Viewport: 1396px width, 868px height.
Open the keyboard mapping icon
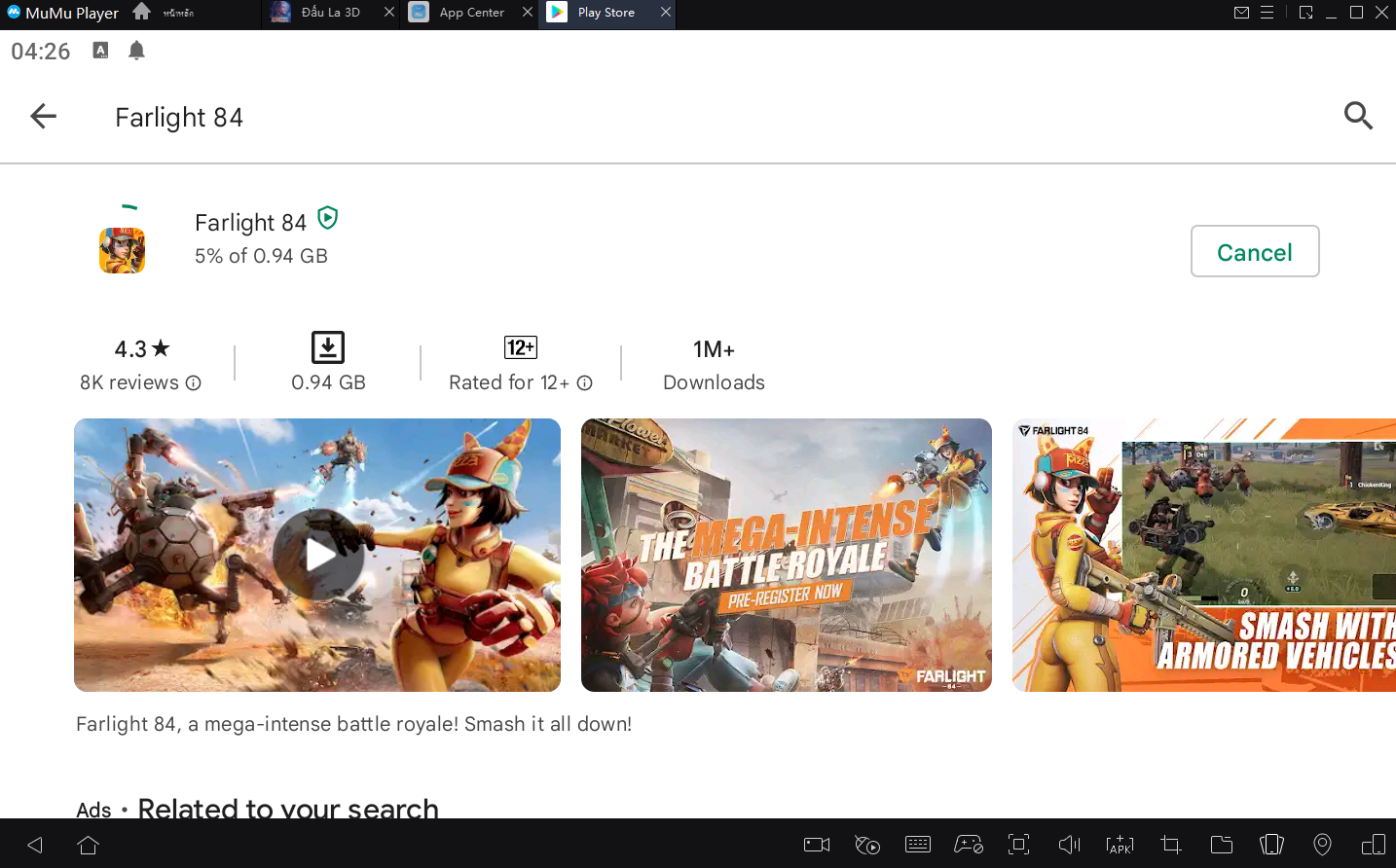point(917,845)
